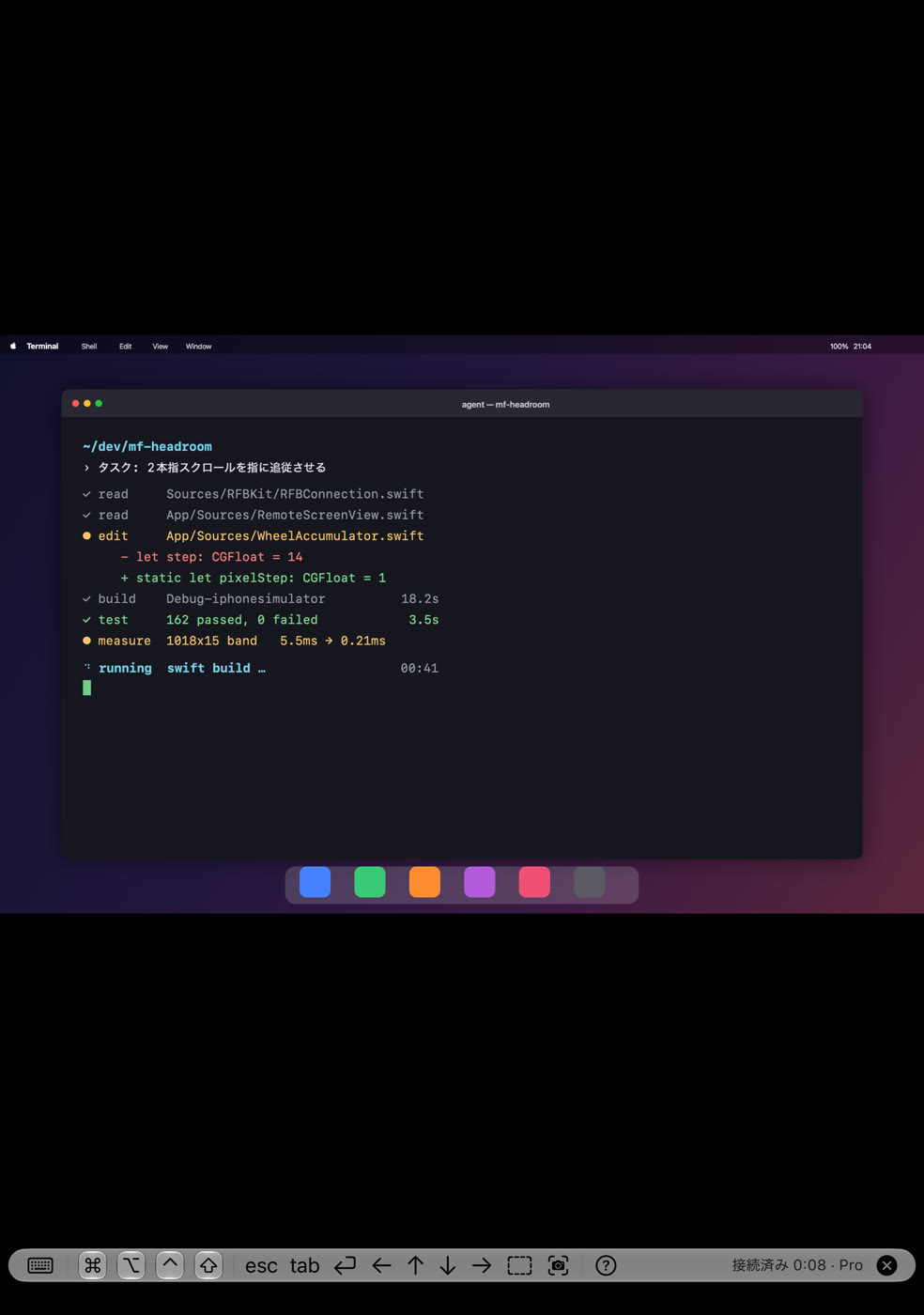Launch the orange dock app
This screenshot has width=924, height=1315.
424,883
